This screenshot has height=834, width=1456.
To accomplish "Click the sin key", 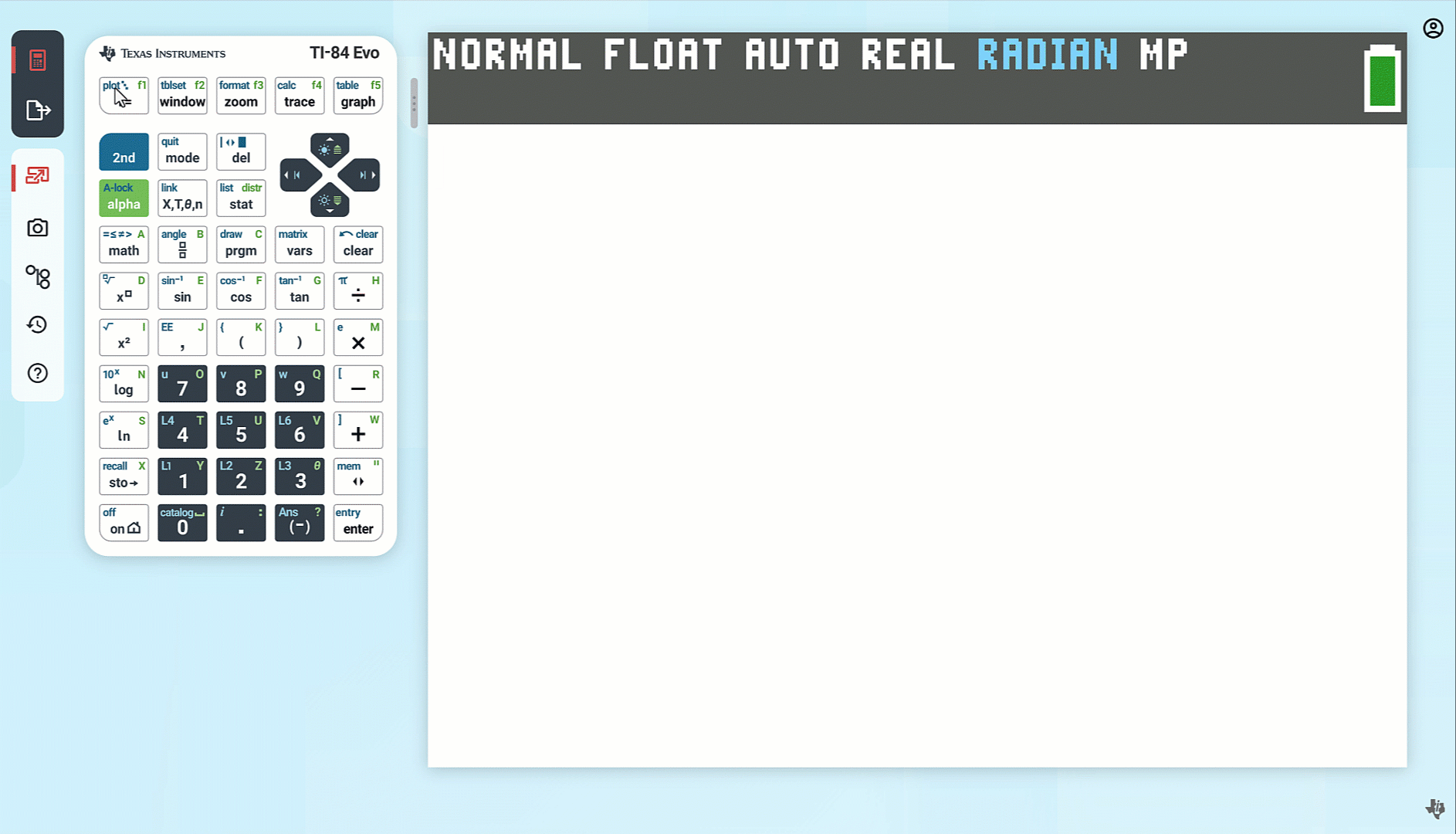I will (x=182, y=290).
